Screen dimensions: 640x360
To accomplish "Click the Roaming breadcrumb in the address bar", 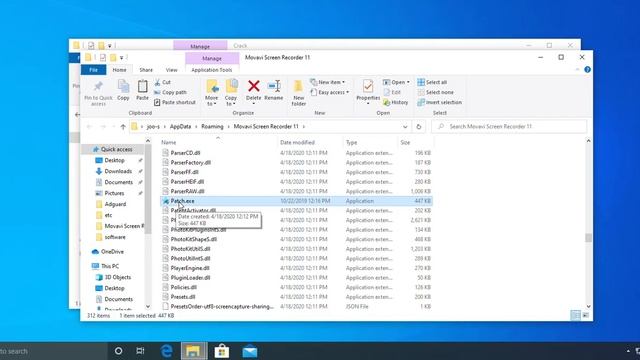I will coord(212,127).
